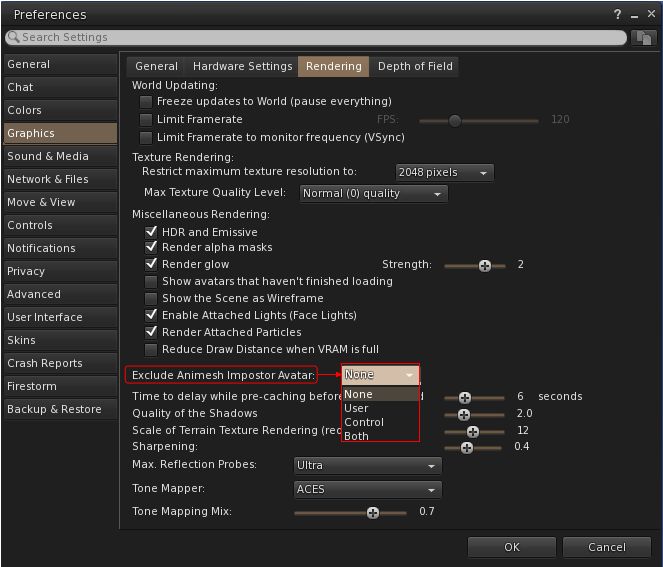
Task: Open the maximum texture resolution dropdown
Action: tap(444, 173)
